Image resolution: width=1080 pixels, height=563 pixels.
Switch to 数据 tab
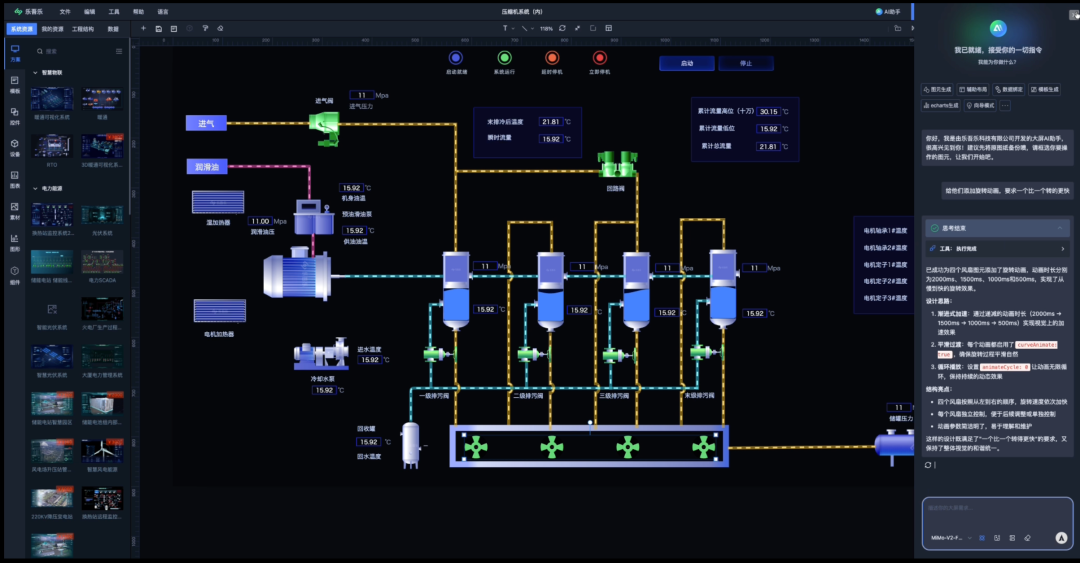(113, 29)
